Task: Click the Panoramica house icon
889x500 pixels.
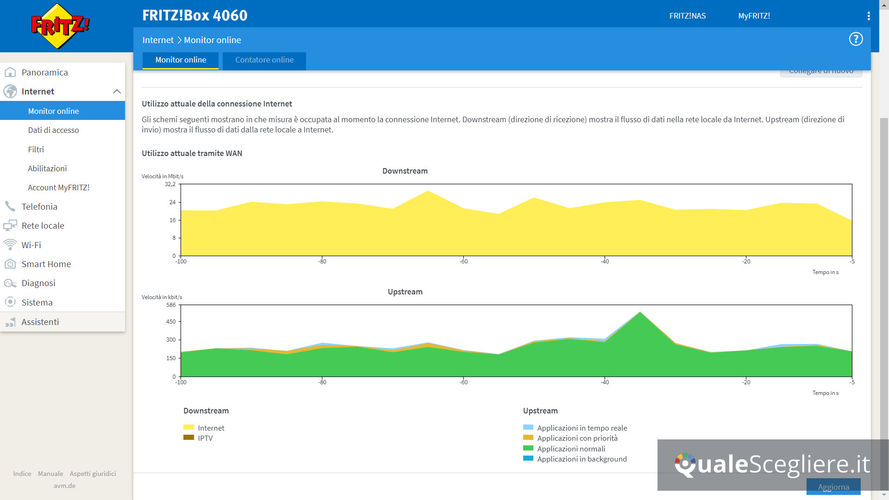Action: coord(11,73)
